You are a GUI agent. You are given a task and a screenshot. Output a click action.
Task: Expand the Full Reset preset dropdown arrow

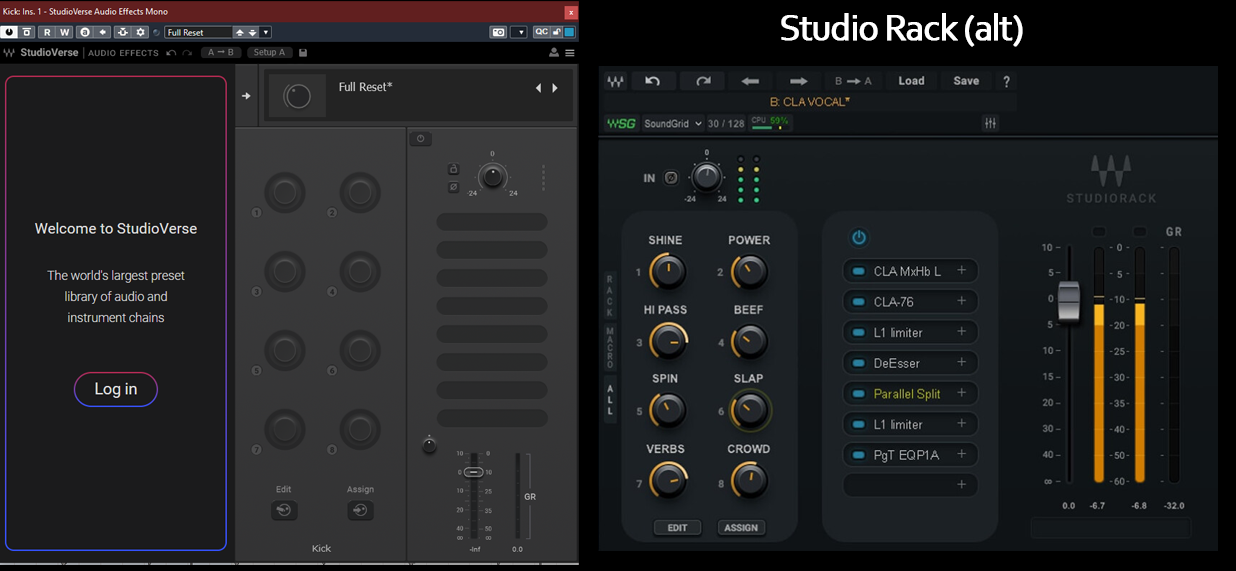pyautogui.click(x=265, y=32)
